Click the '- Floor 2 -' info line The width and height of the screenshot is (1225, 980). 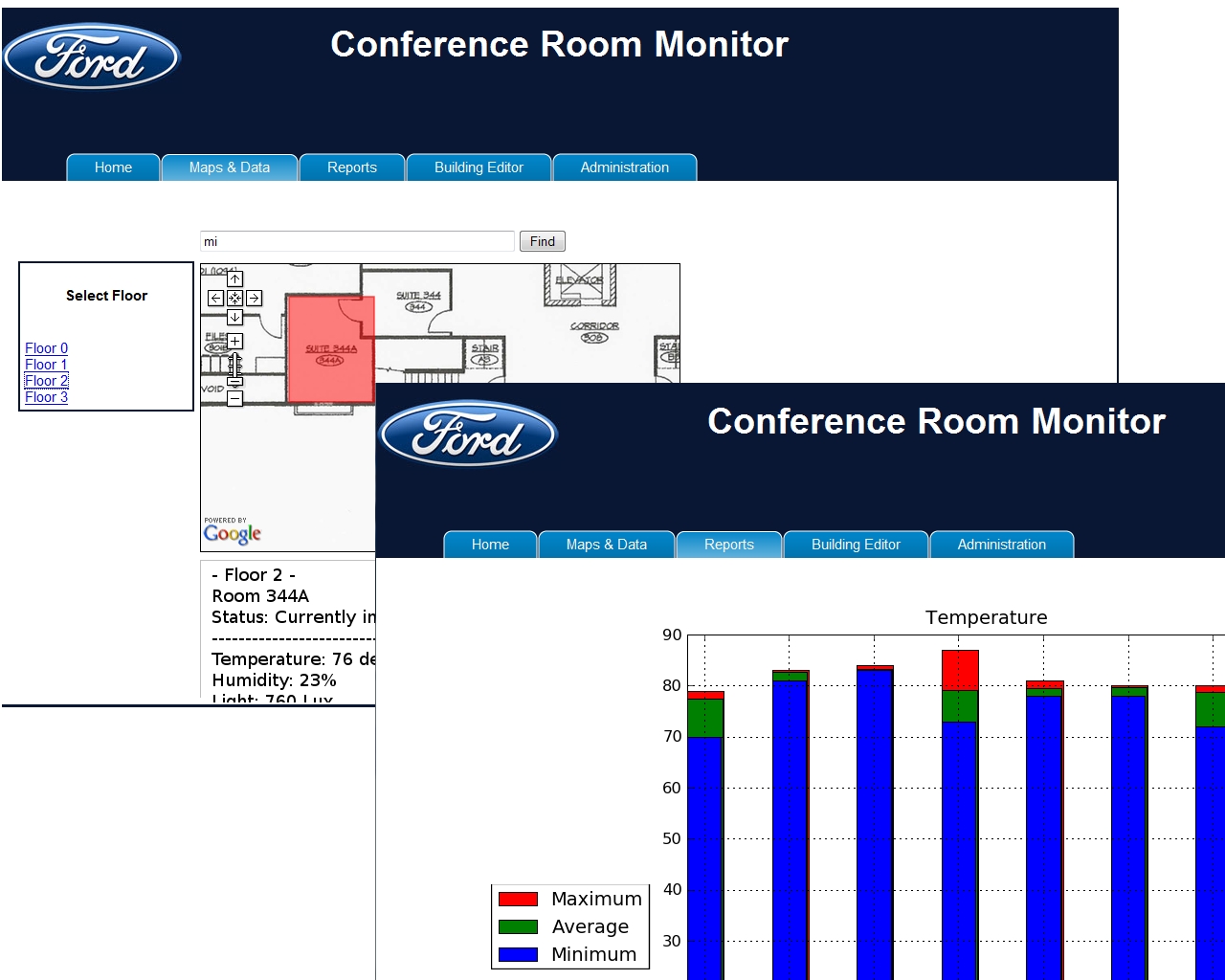click(x=254, y=575)
